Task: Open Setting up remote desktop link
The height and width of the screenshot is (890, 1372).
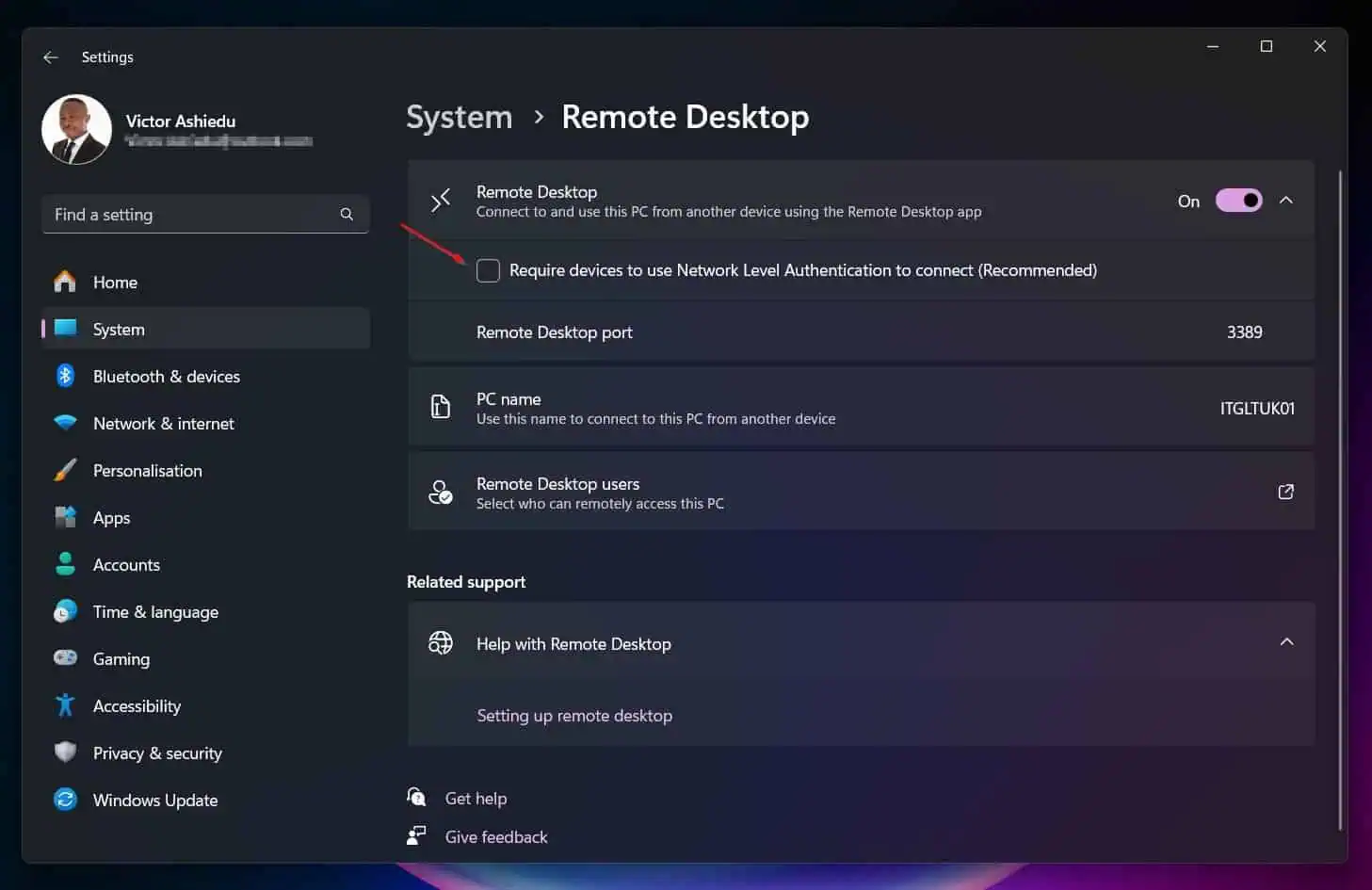Action: click(x=574, y=716)
